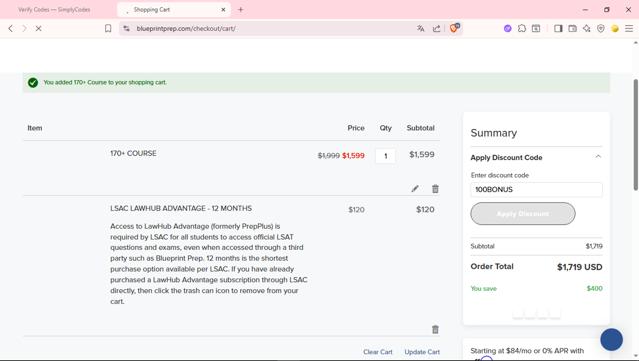The height and width of the screenshot is (361, 639).
Task: Open the Brave Wallet icon
Action: coord(573,29)
